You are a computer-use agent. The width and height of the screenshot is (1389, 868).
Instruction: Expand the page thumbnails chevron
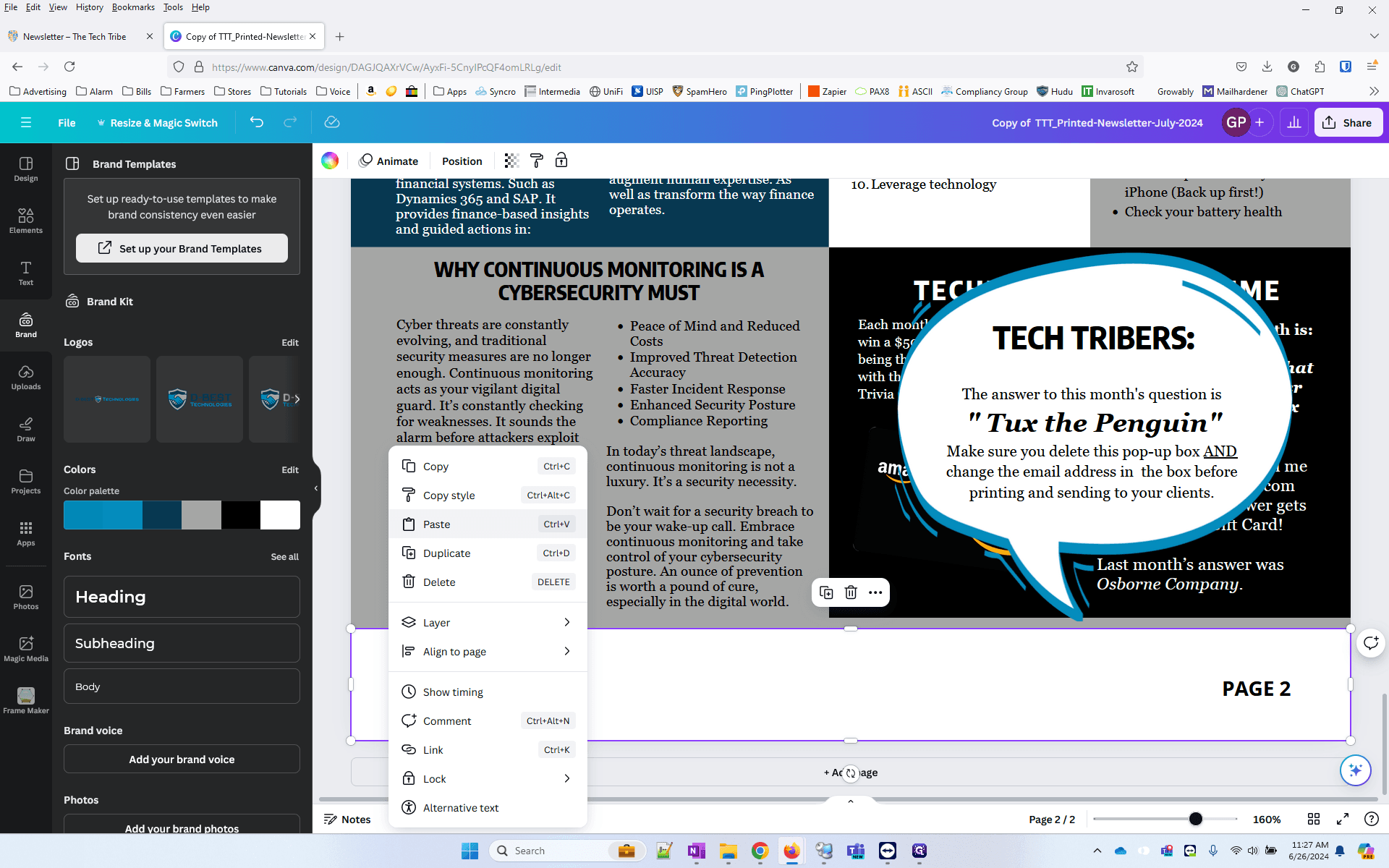[x=851, y=801]
